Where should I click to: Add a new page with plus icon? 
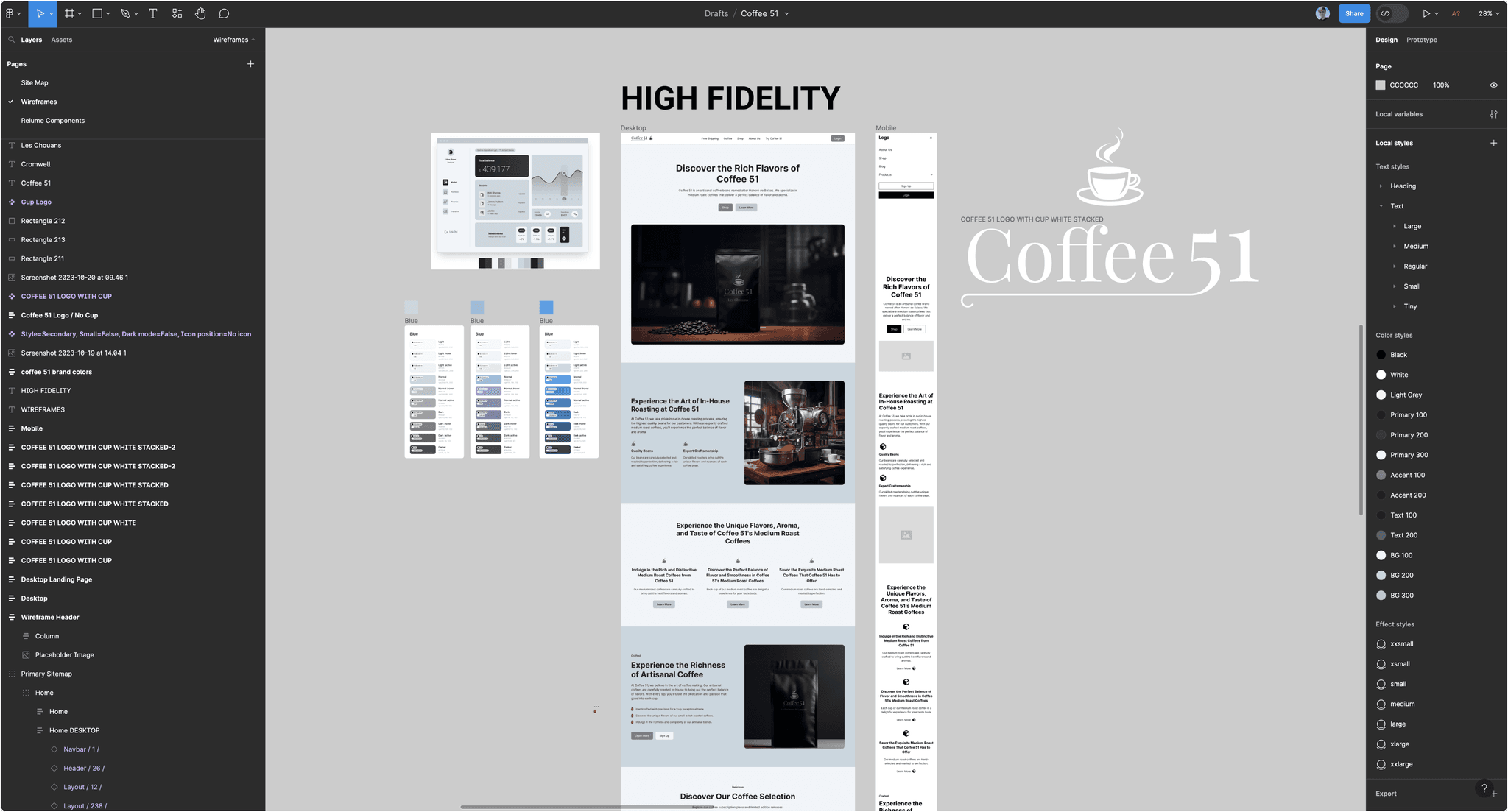tap(250, 64)
